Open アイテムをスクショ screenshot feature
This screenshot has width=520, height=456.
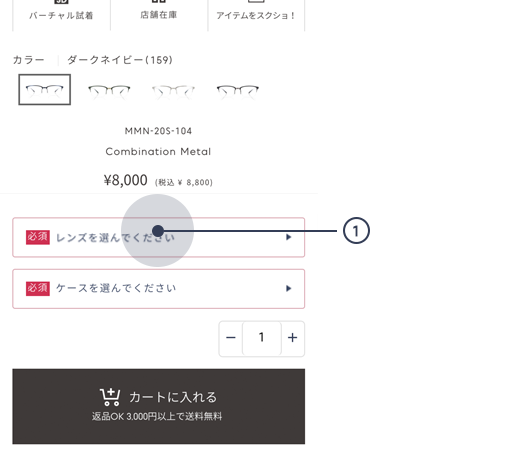[256, 13]
